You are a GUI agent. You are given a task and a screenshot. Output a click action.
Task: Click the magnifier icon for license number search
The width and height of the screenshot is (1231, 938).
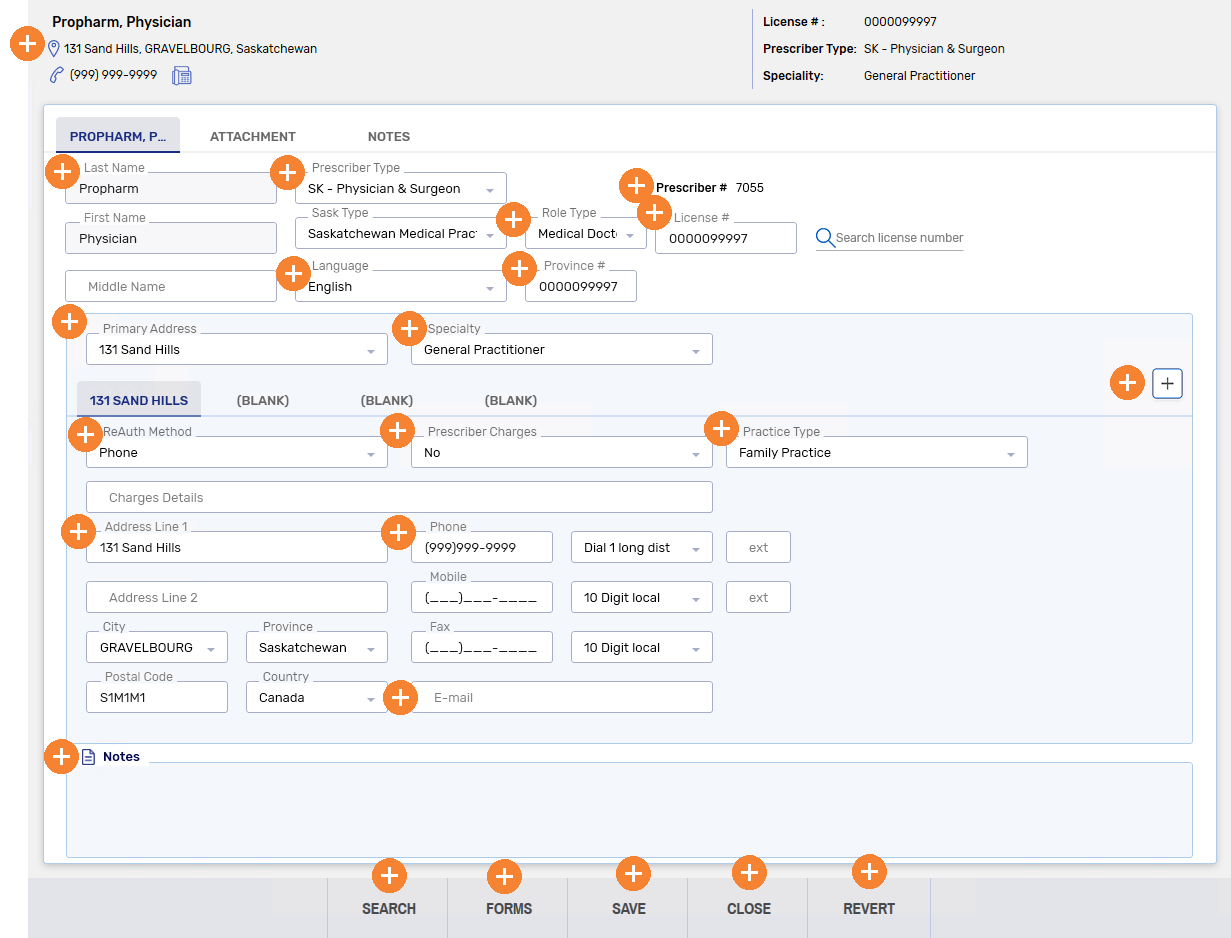point(825,238)
